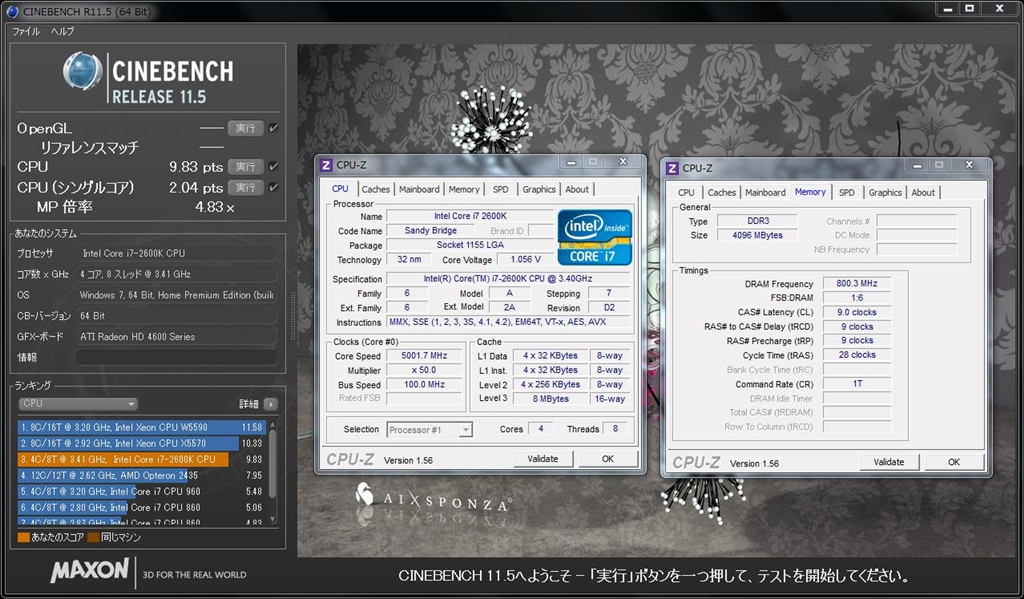1024x599 pixels.
Task: Open the ヘルプ menu in Cinebench
Action: click(63, 31)
